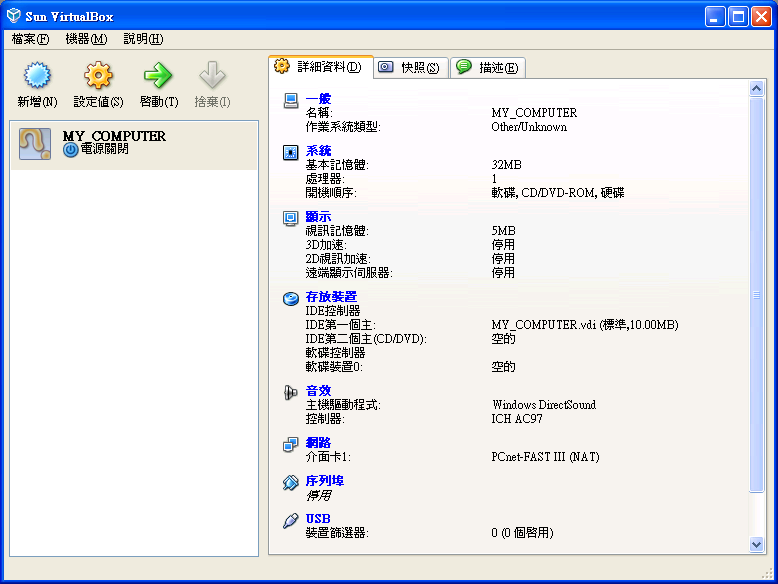
Task: Click the USB plug icon
Action: 291,520
